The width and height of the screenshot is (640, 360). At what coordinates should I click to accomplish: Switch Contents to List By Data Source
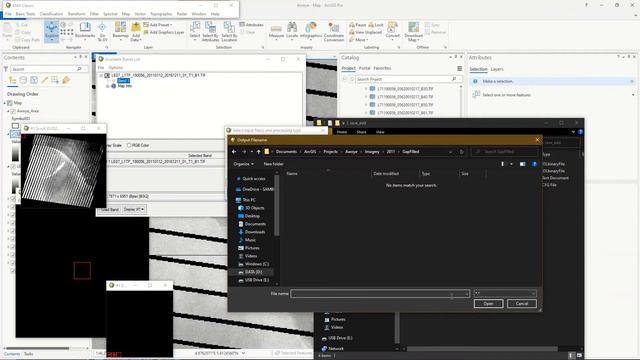23,80
